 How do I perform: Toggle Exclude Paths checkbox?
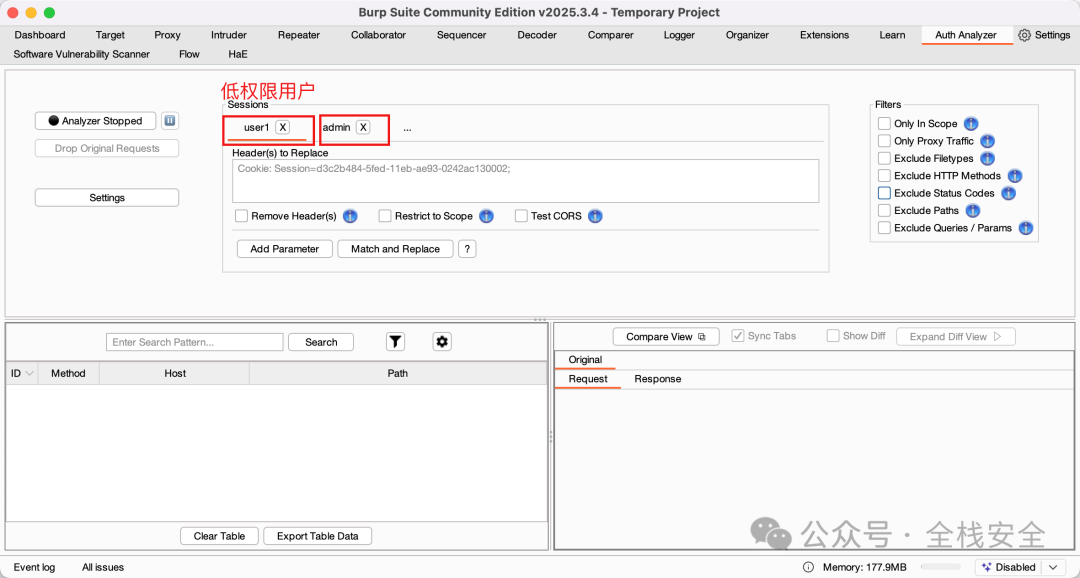(884, 211)
